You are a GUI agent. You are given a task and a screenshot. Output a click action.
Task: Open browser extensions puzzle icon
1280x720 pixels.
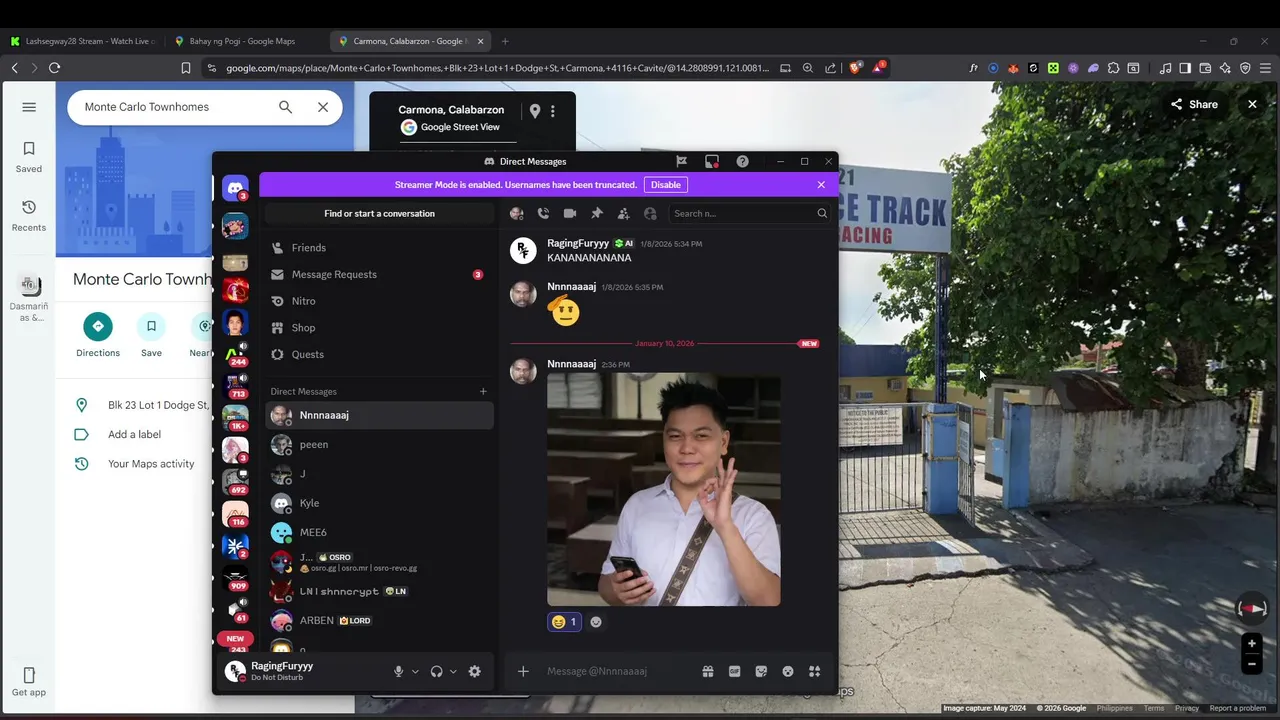click(1113, 68)
